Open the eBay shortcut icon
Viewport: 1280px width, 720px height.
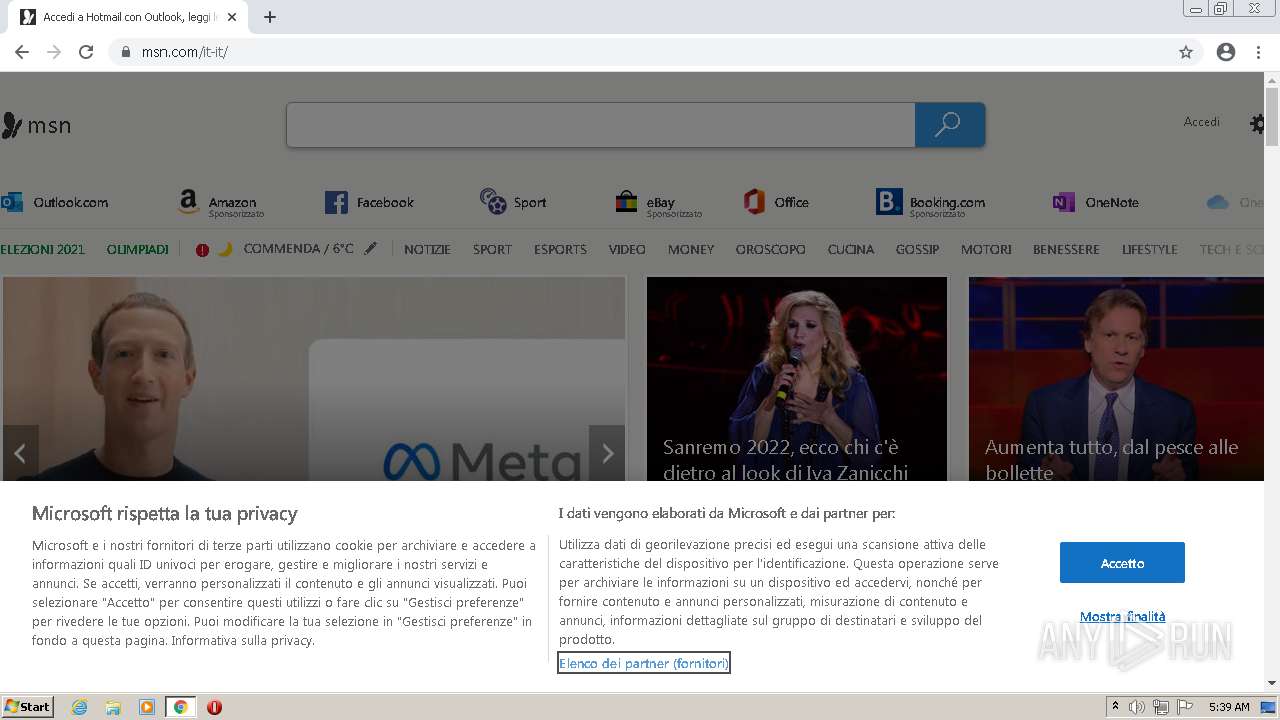tap(626, 202)
